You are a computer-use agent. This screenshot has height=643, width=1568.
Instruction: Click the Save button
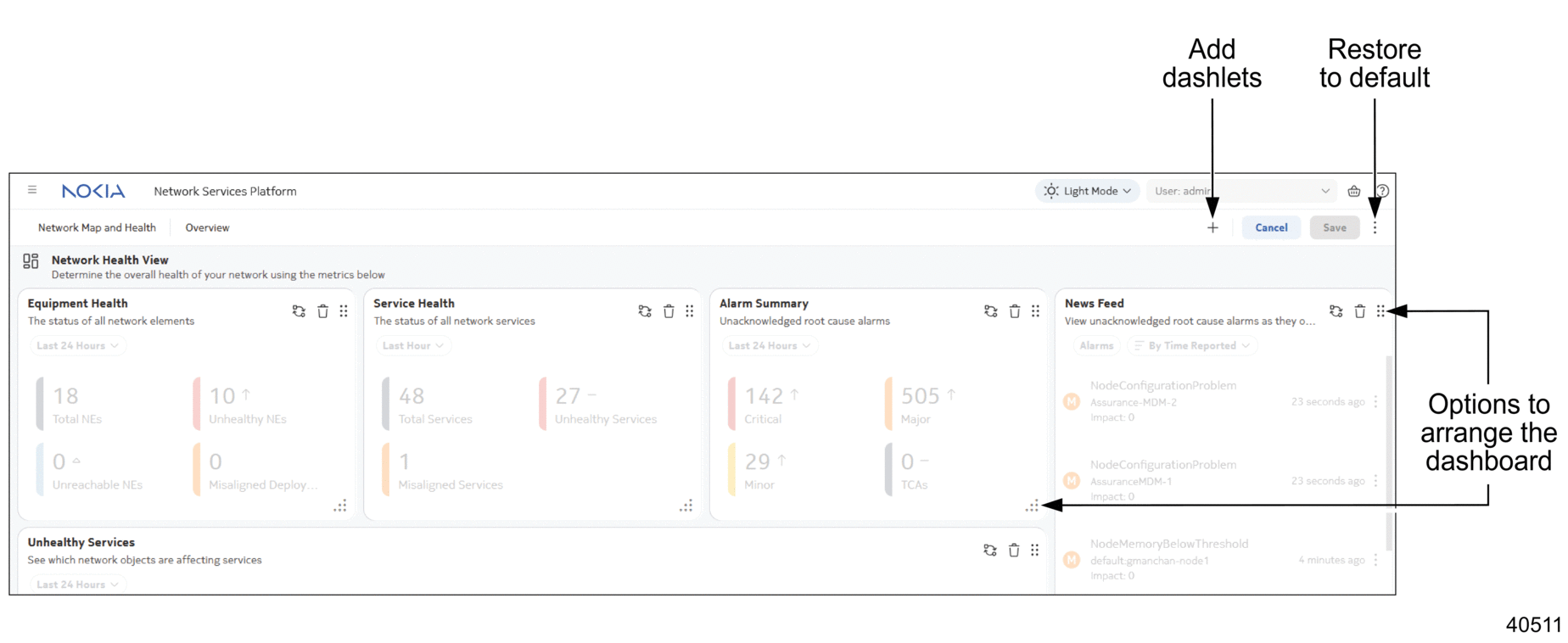1334,227
